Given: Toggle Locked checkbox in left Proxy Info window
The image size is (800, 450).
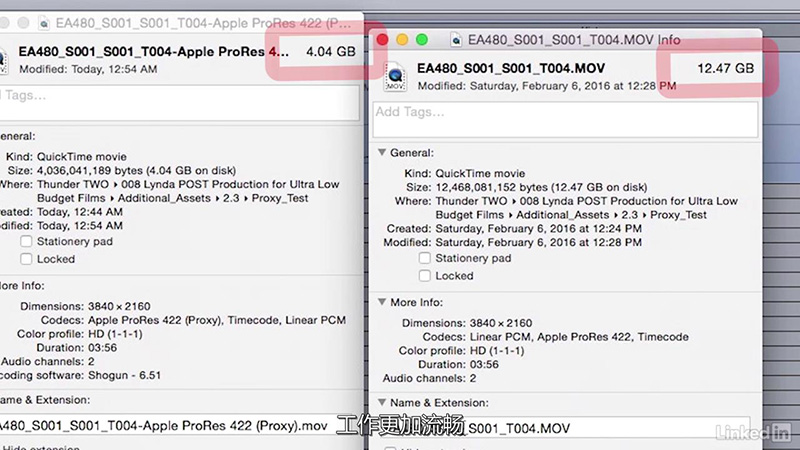Looking at the screenshot, I should [x=26, y=259].
